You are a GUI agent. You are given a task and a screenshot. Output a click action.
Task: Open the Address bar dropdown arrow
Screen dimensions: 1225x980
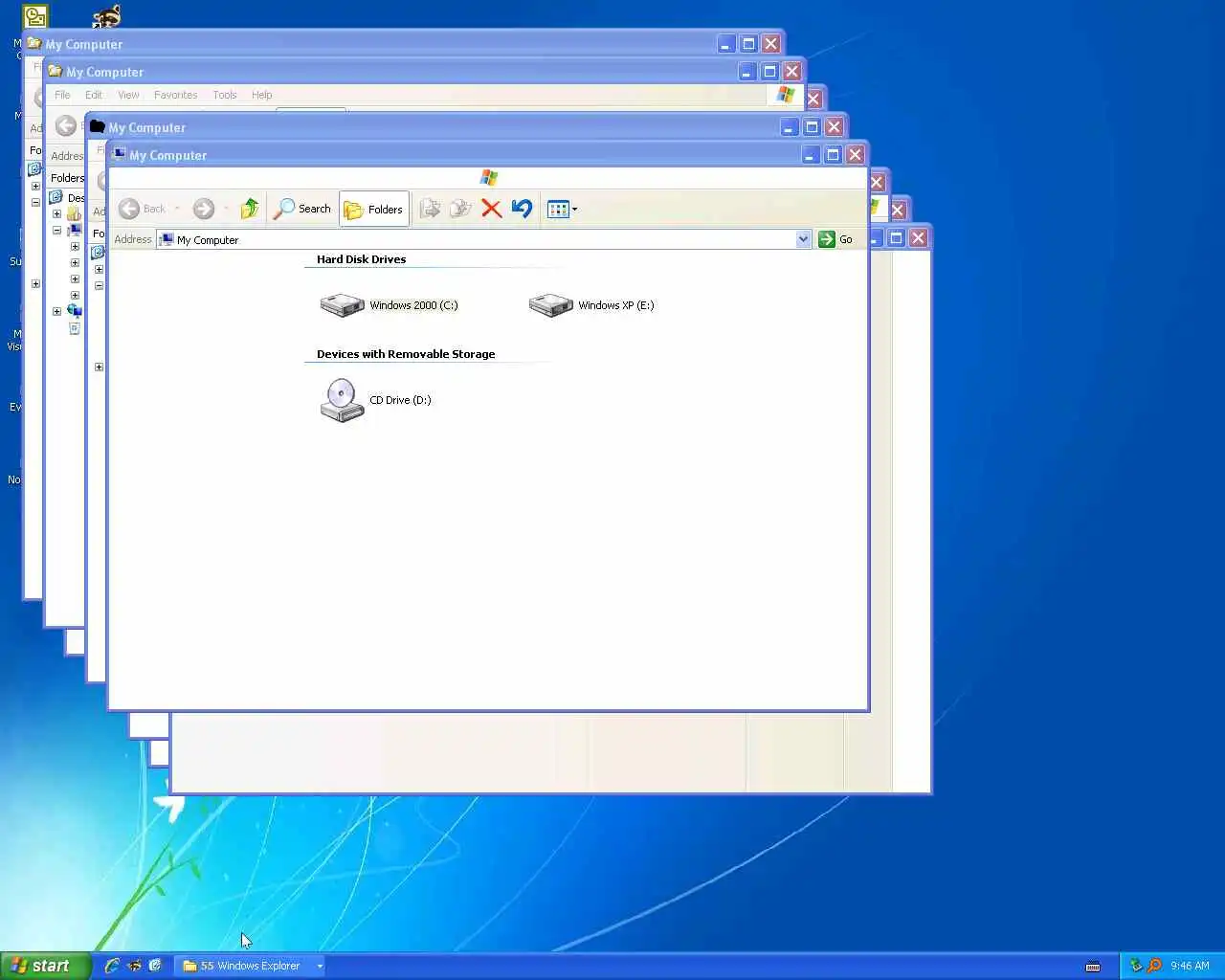pyautogui.click(x=803, y=239)
